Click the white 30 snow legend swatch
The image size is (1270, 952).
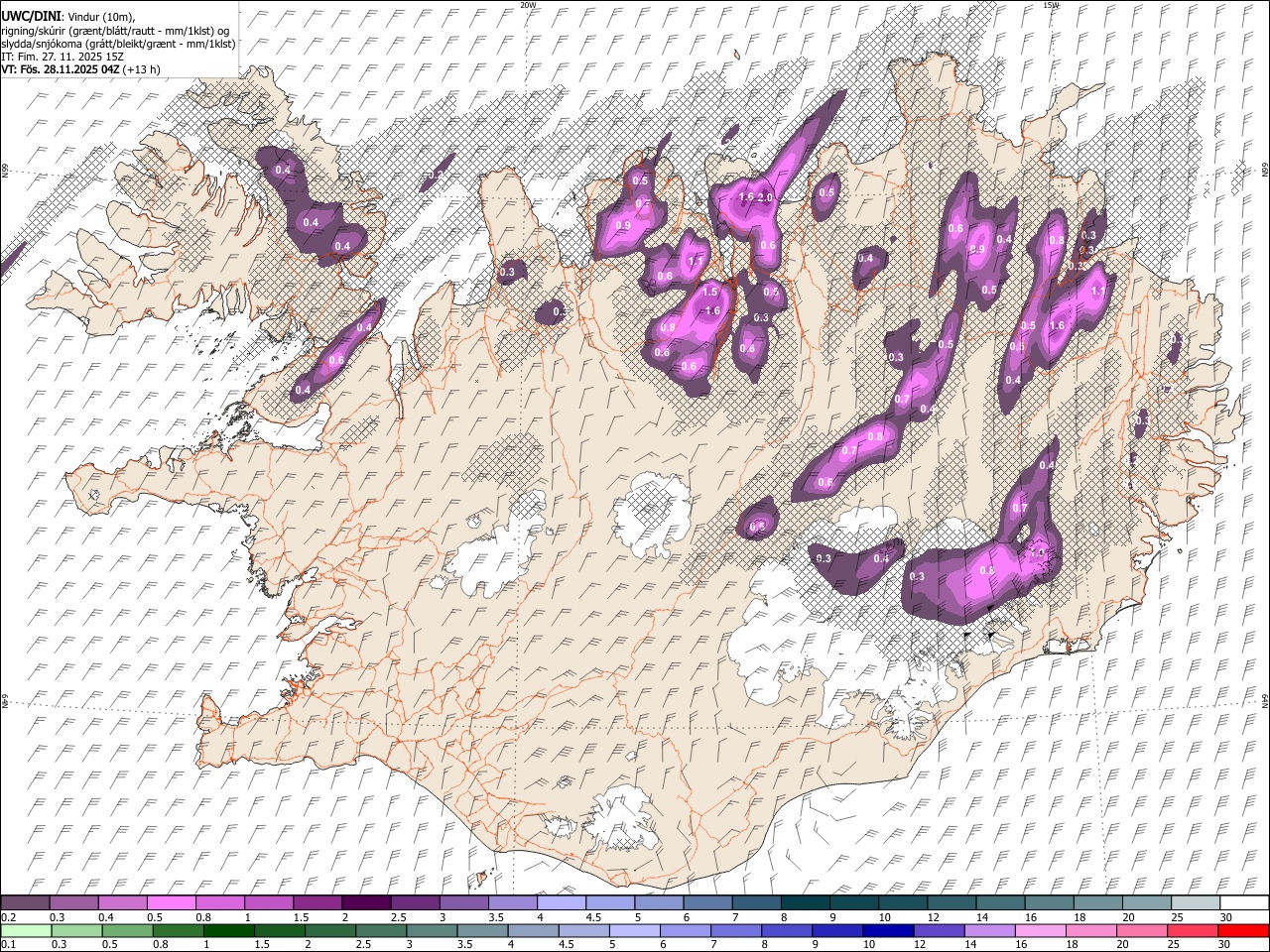(1244, 903)
